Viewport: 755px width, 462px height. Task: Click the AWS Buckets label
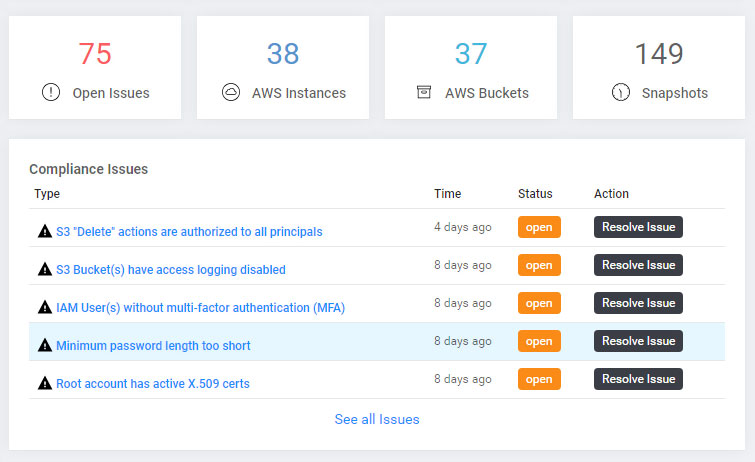487,93
